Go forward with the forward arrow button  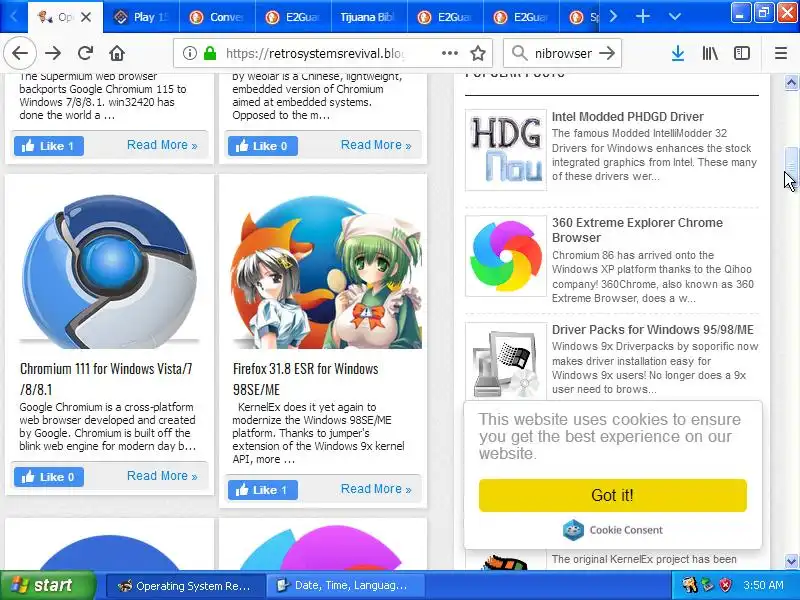click(53, 53)
